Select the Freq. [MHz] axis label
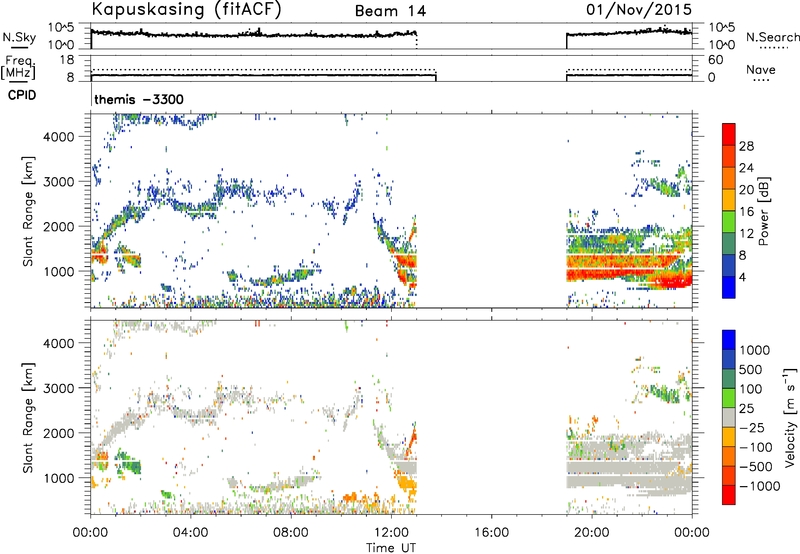This screenshot has width=800, height=554. coord(18,68)
